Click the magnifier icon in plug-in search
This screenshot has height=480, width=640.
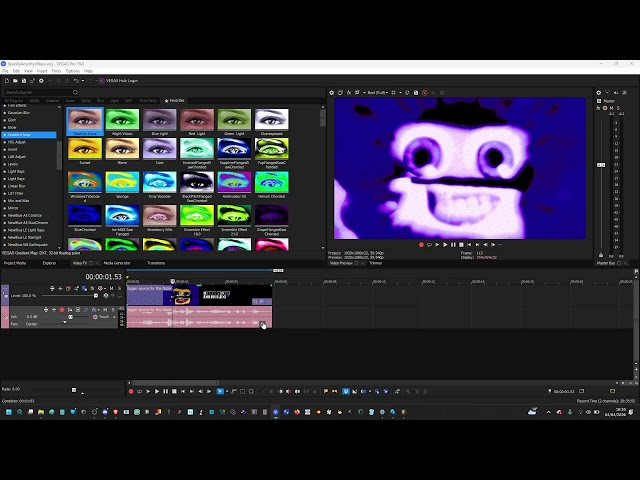pos(76,92)
